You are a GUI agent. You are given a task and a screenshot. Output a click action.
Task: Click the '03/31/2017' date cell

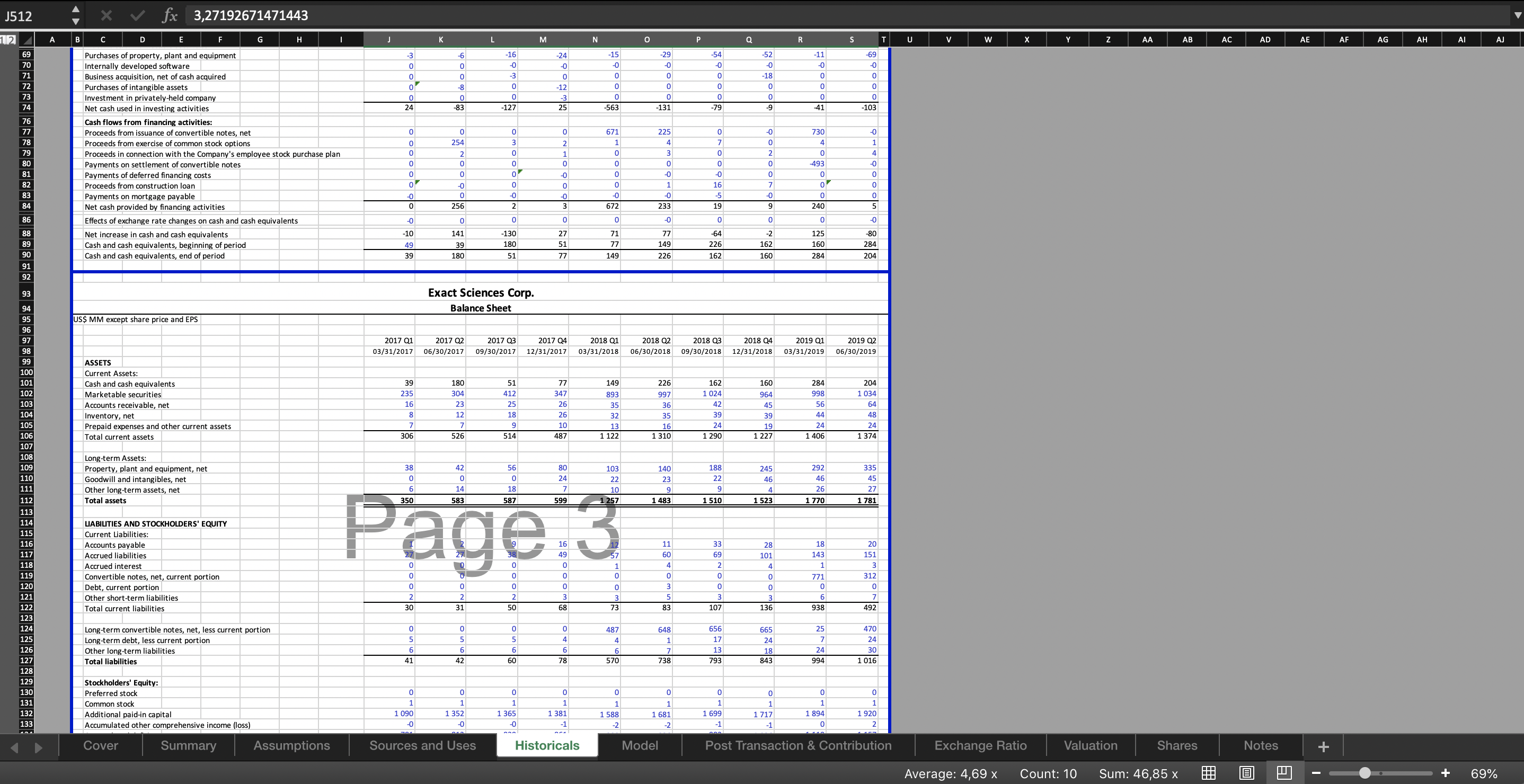coord(393,351)
